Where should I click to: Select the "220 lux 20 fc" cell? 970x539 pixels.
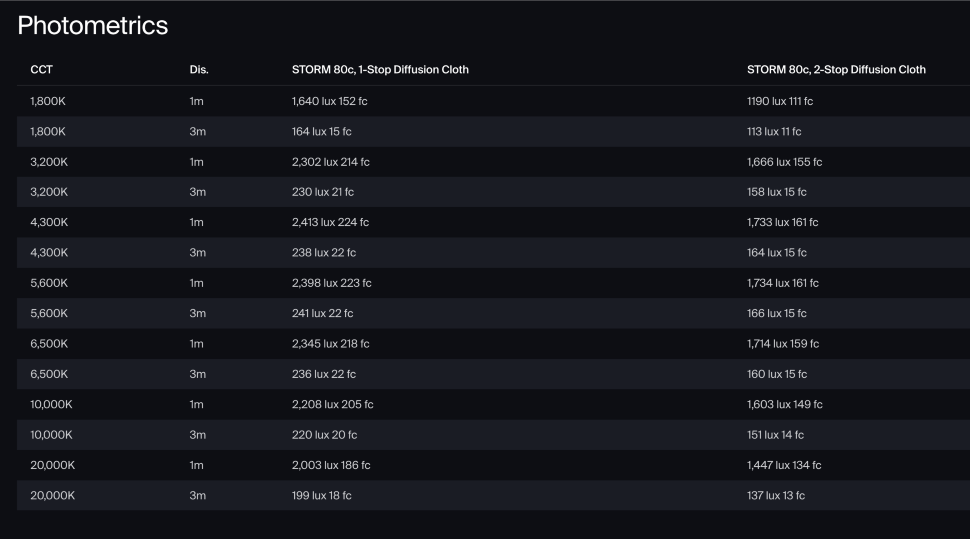click(324, 435)
